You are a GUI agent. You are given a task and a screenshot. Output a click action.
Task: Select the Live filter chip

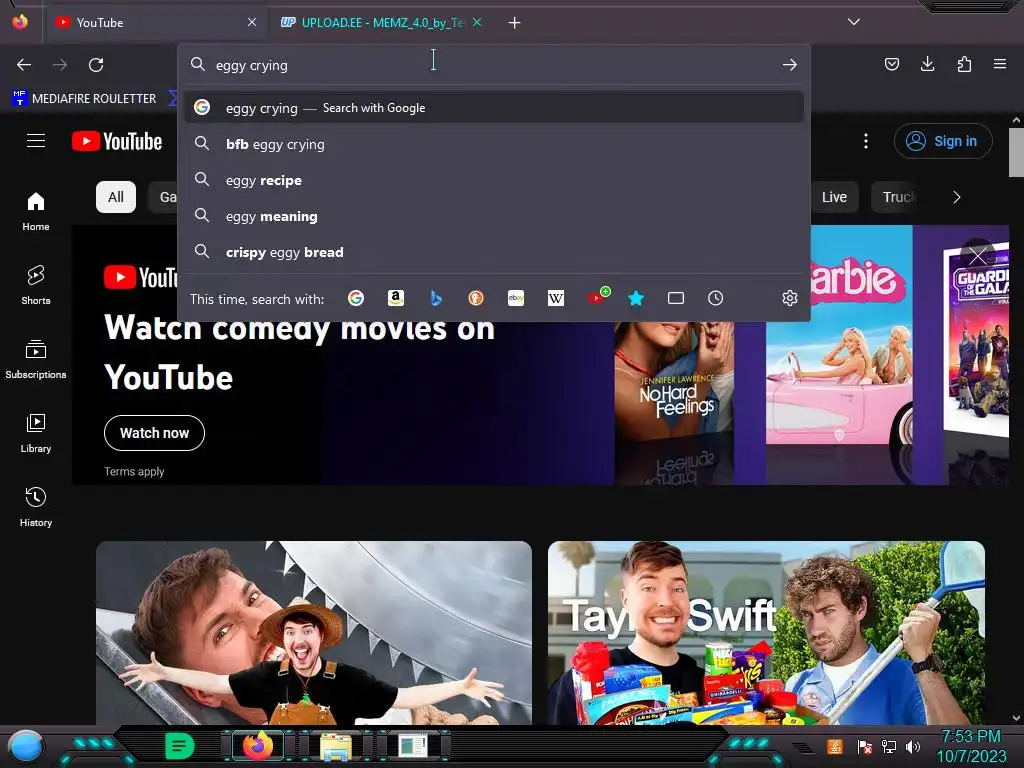[x=834, y=197]
